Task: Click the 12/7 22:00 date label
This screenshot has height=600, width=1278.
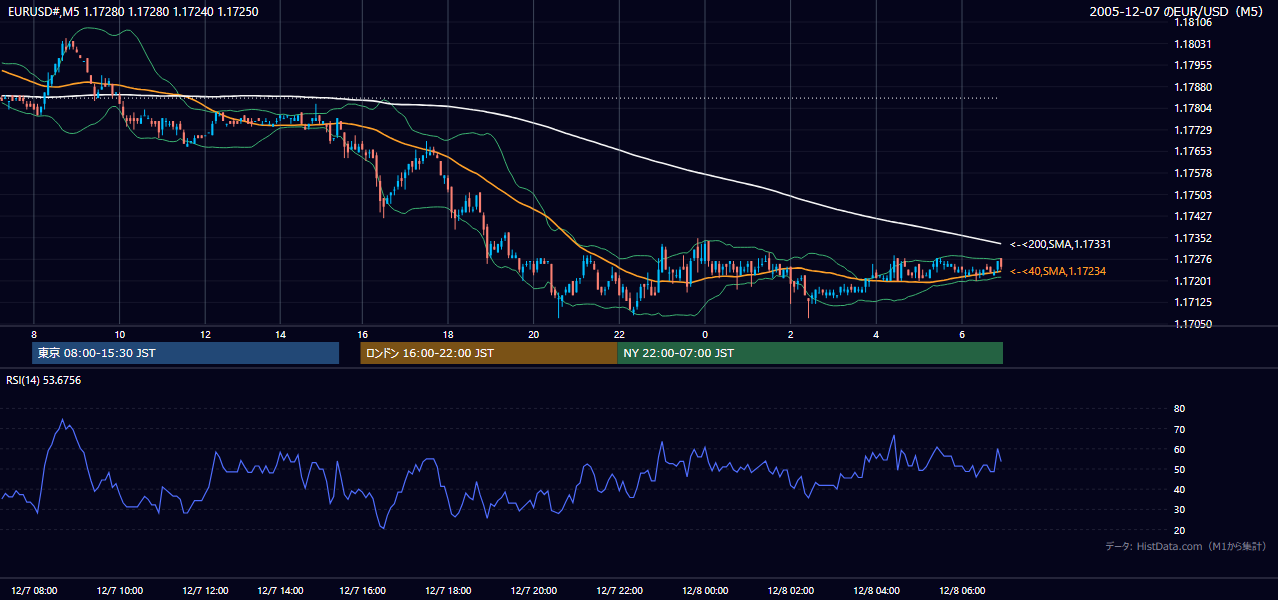Action: pyautogui.click(x=620, y=591)
